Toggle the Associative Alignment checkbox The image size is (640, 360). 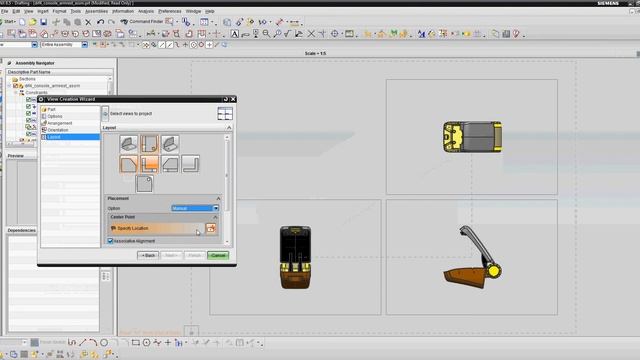pos(110,241)
